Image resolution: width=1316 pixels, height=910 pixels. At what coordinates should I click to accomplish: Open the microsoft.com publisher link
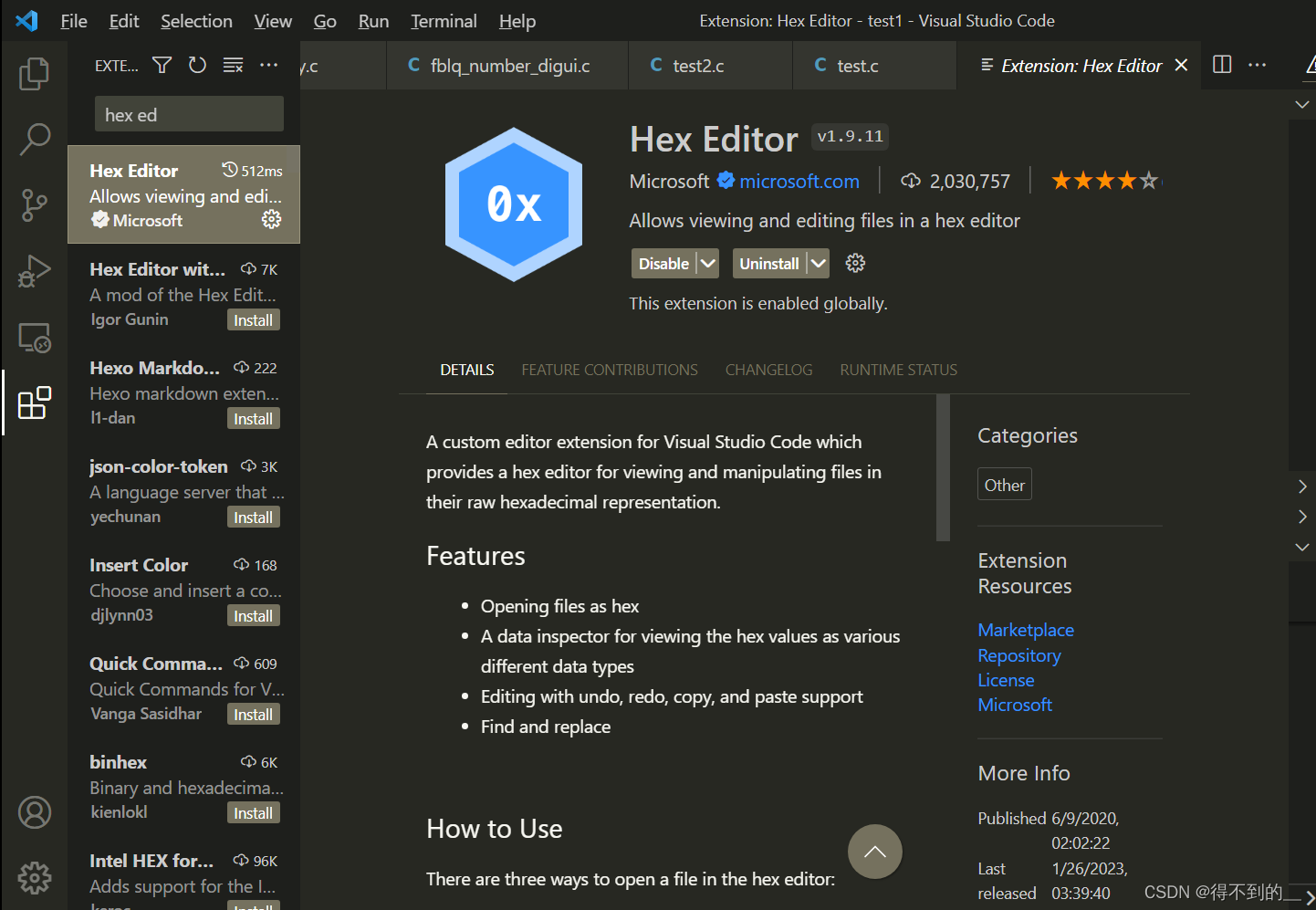click(799, 181)
